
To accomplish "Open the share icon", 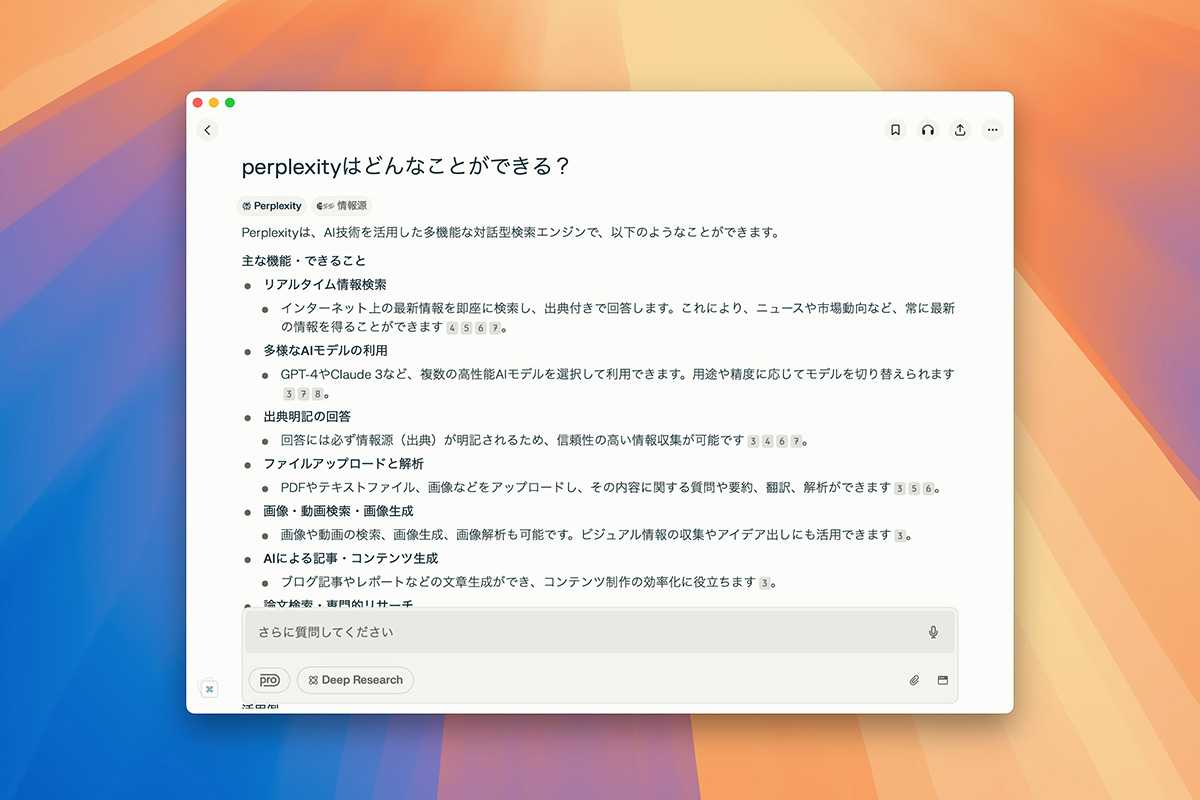I will [x=960, y=130].
